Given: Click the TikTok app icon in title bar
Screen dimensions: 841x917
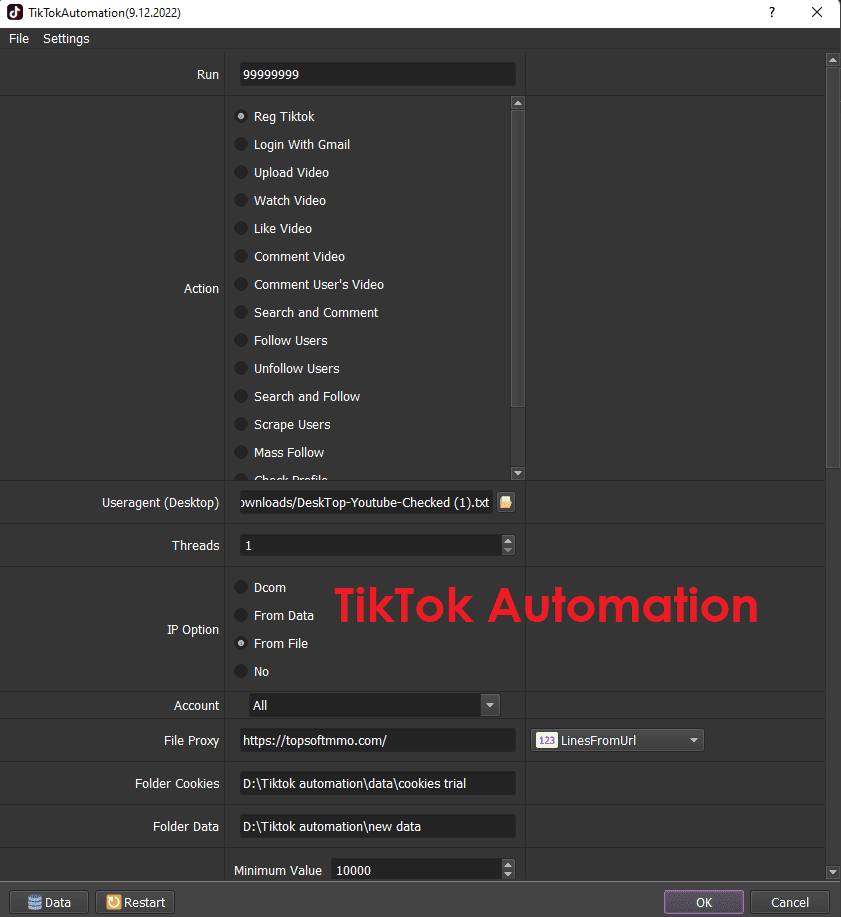Looking at the screenshot, I should tap(15, 12).
